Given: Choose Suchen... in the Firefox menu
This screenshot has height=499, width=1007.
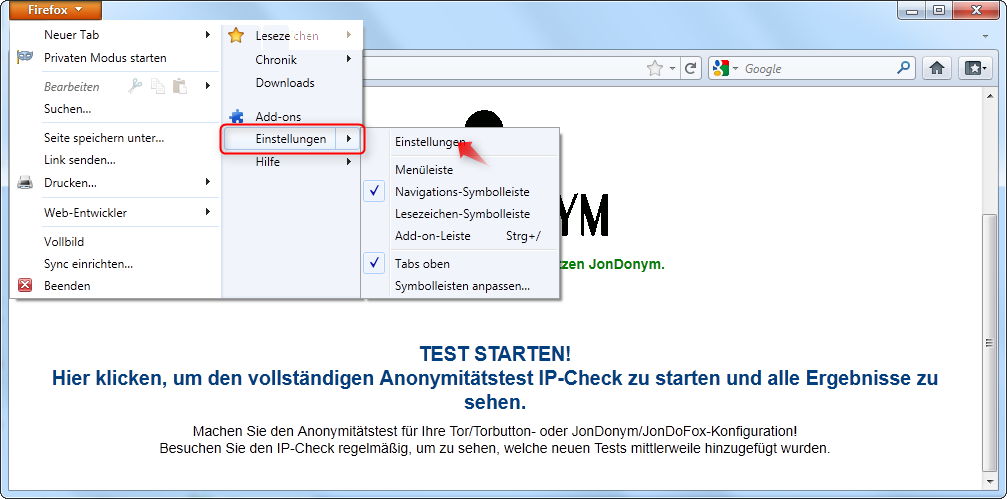Looking at the screenshot, I should pyautogui.click(x=67, y=109).
